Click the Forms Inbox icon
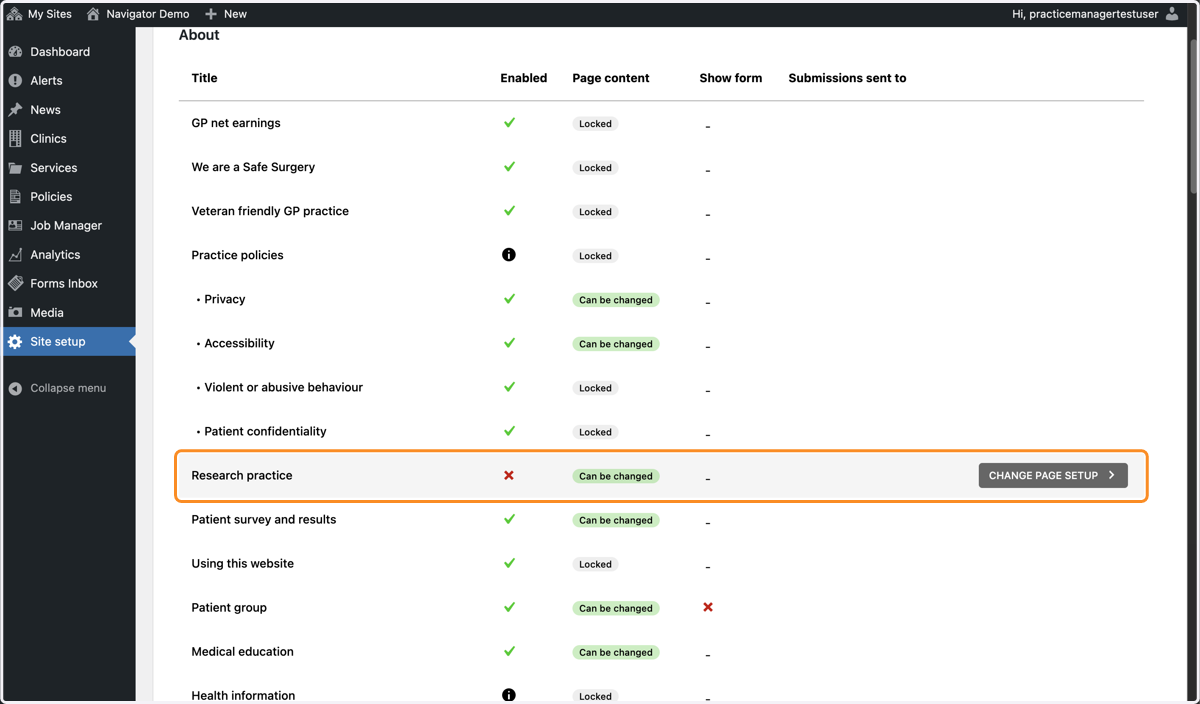 [15, 284]
